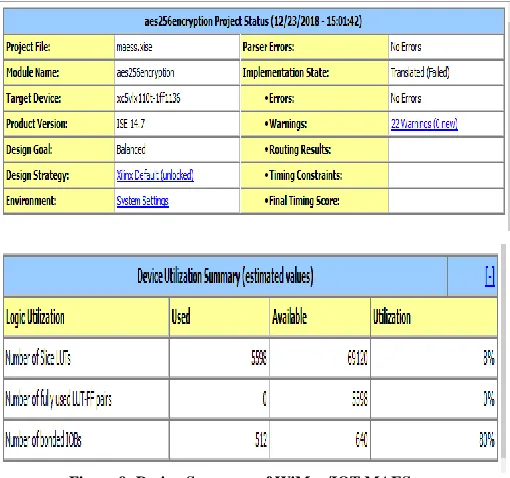Collapse the Device Utilization Summary section
The width and height of the screenshot is (510, 478).
point(490,276)
